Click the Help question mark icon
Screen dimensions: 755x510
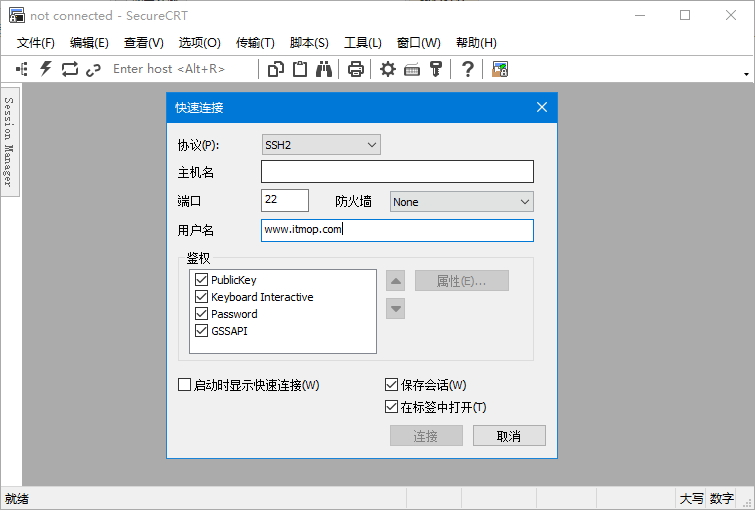pyautogui.click(x=468, y=69)
